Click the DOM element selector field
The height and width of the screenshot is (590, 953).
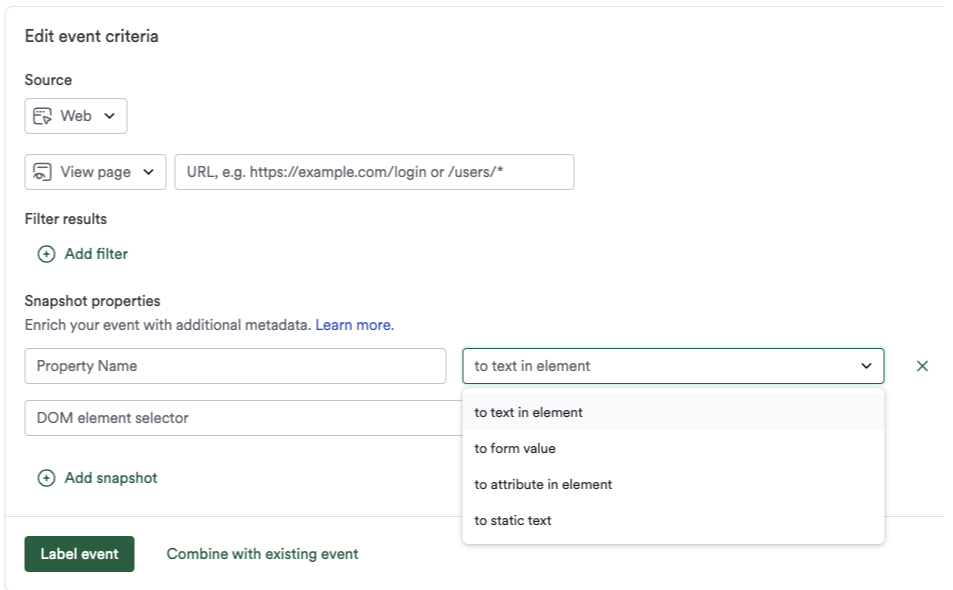pyautogui.click(x=243, y=418)
